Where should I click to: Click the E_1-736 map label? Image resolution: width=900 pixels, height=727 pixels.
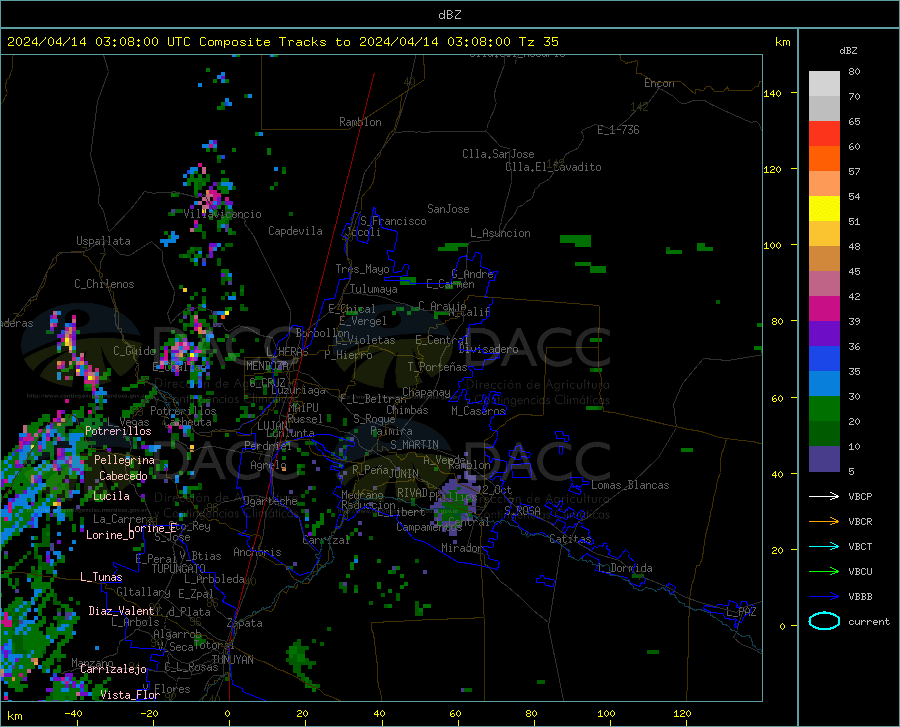[618, 130]
